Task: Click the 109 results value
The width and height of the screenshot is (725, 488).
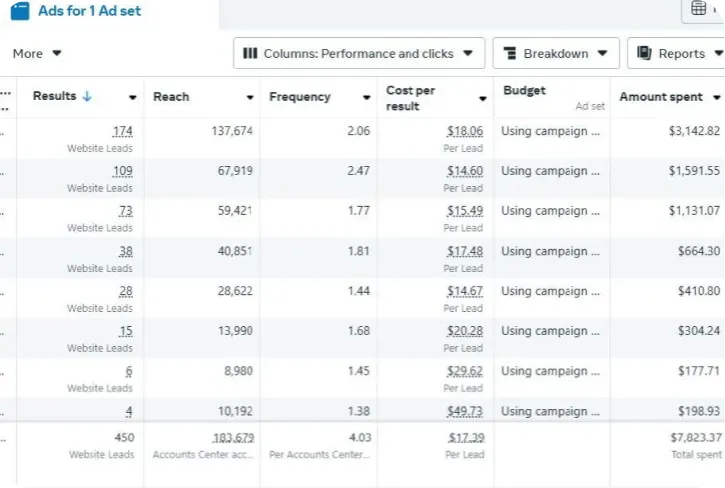Action: click(123, 171)
